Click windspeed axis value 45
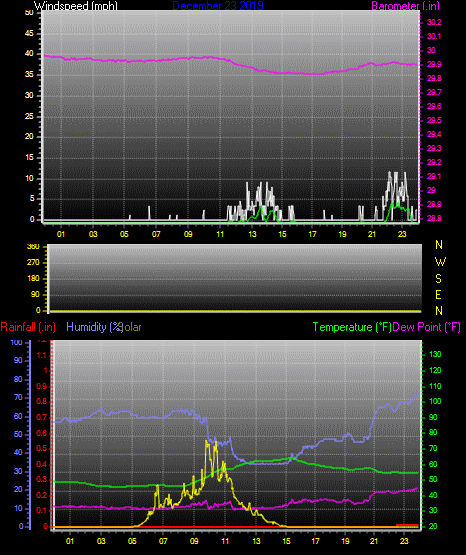 (29, 33)
